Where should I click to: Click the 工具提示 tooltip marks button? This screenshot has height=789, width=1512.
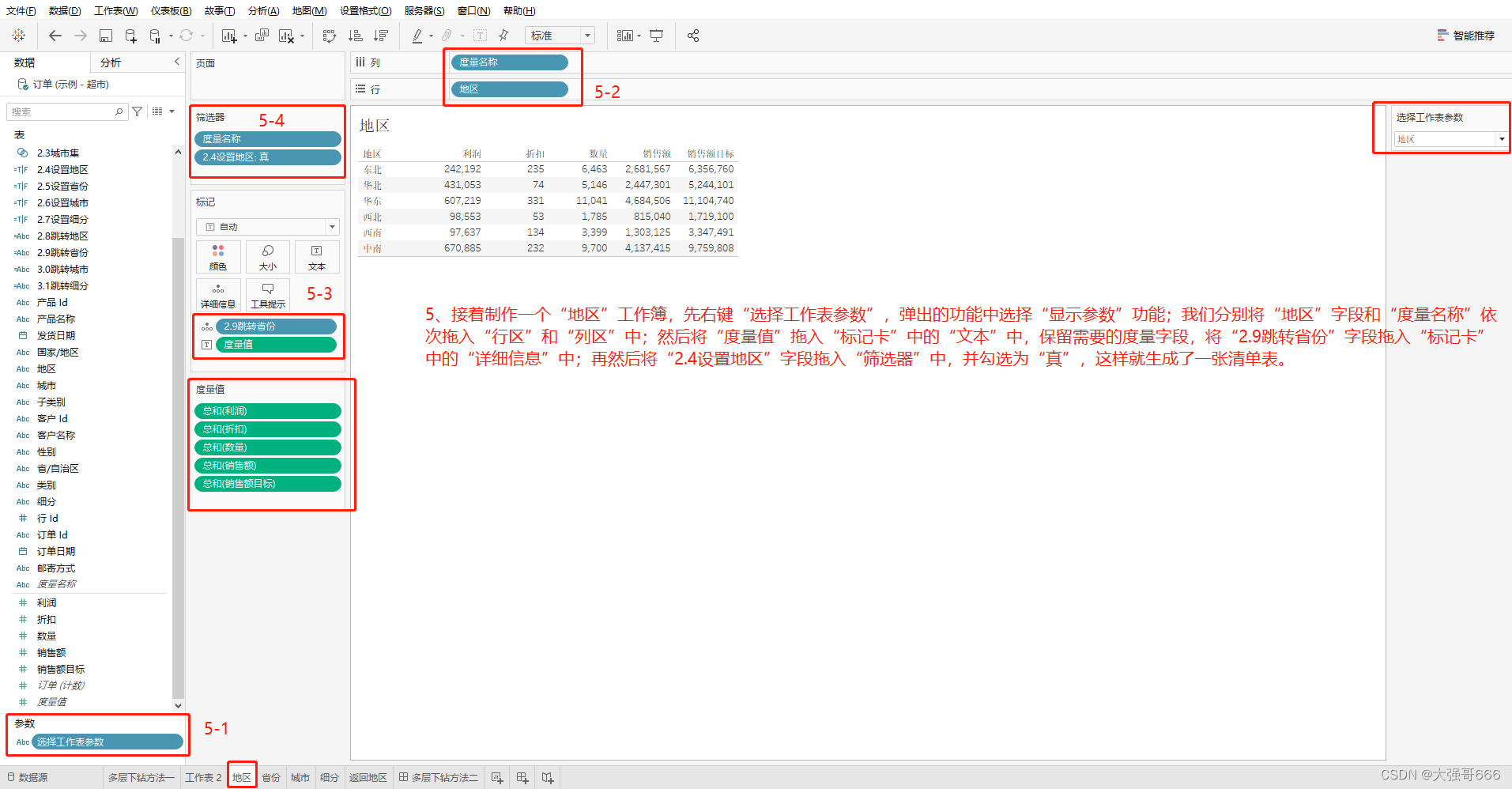pyautogui.click(x=268, y=295)
